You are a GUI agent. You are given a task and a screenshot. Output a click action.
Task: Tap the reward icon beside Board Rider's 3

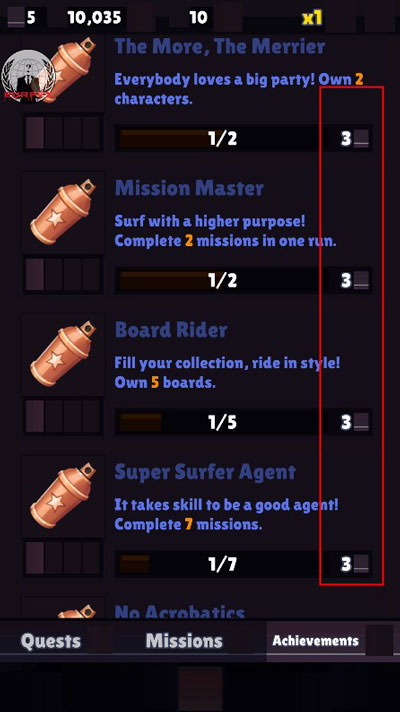pyautogui.click(x=361, y=422)
